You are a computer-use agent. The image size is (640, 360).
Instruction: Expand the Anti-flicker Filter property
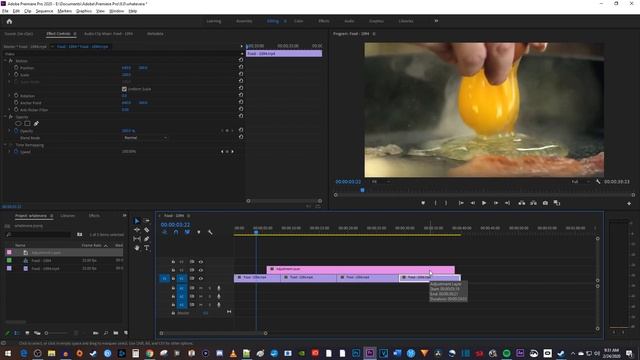pos(9,110)
